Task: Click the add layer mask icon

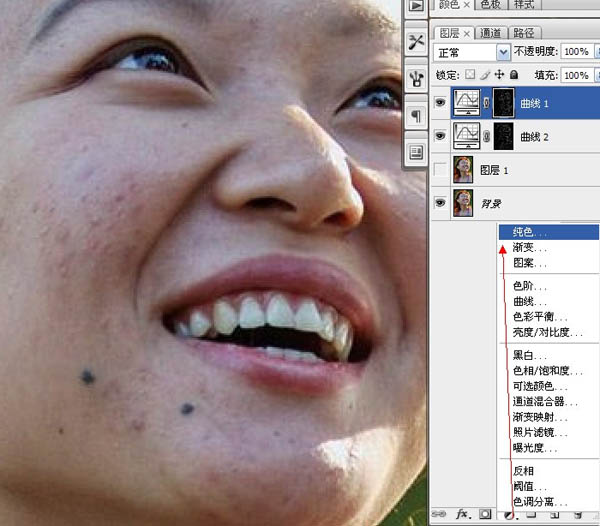Action: [486, 515]
